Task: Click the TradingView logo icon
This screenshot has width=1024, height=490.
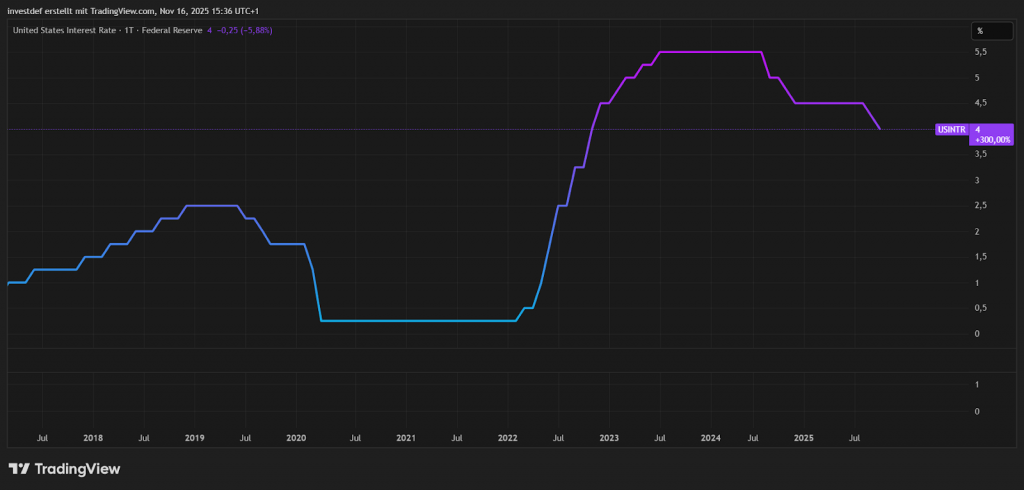Action: [x=18, y=468]
